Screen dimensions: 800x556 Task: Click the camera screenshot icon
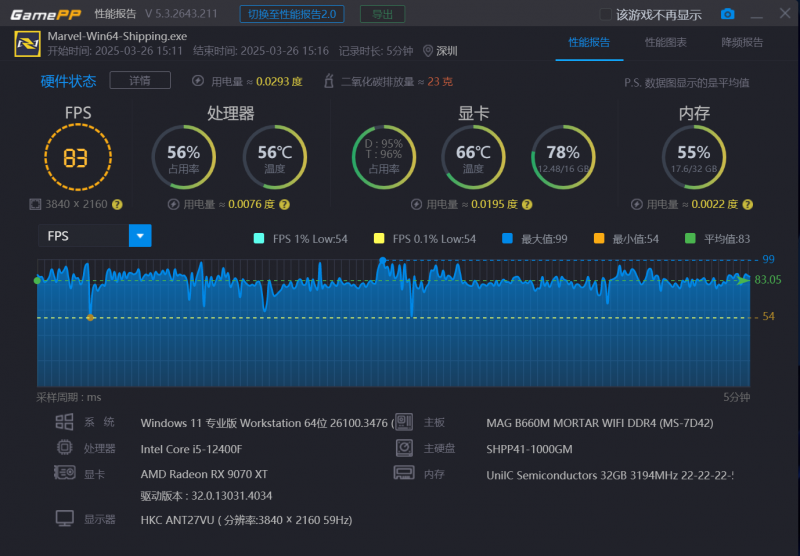728,14
